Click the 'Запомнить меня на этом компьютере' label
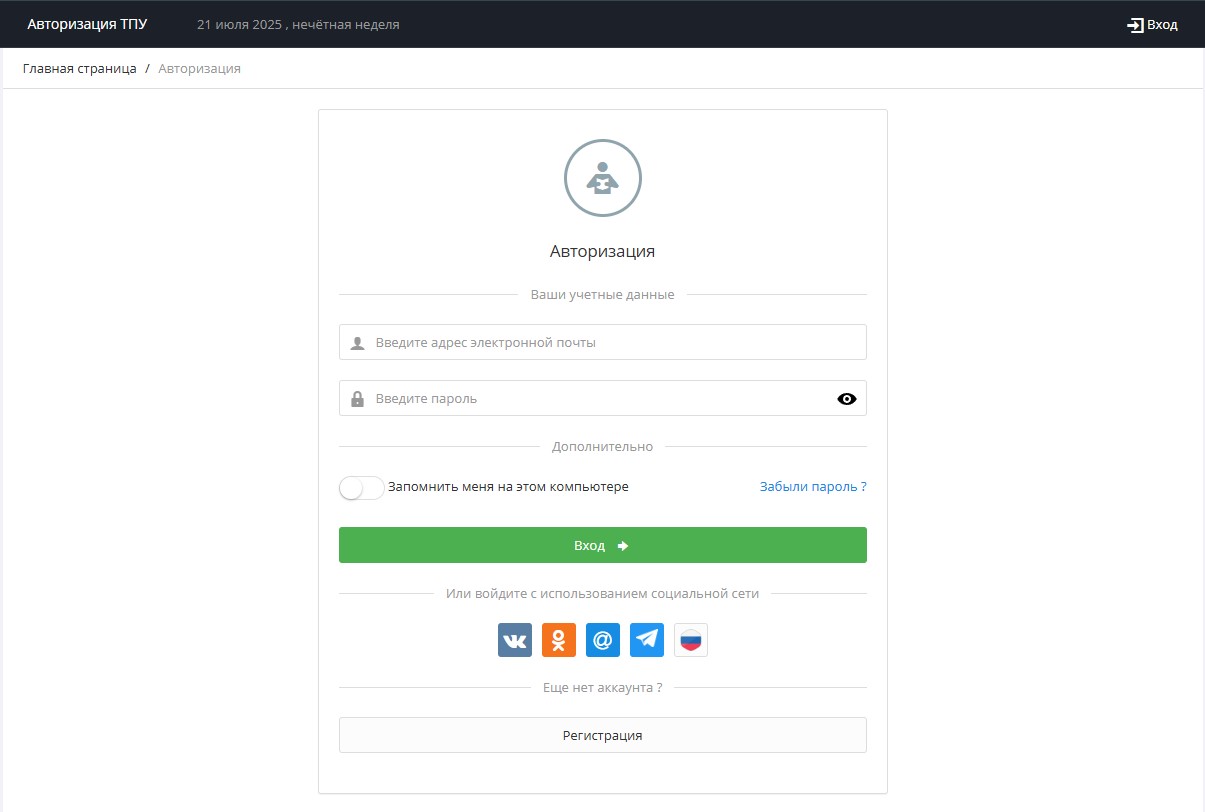This screenshot has height=812, width=1205. click(508, 487)
